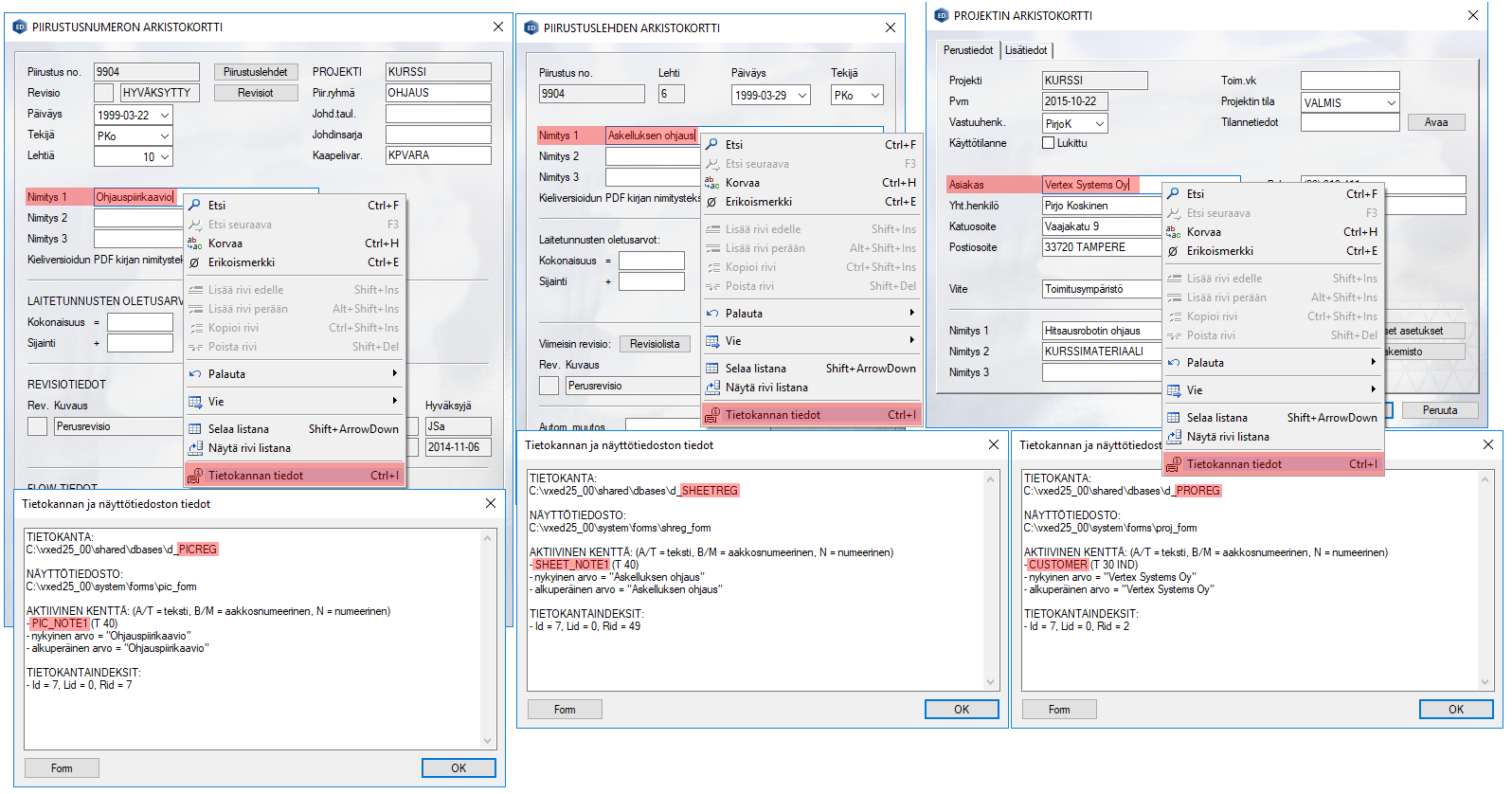The width and height of the screenshot is (1512, 794).
Task: Click the Vie export icon in left menu
Action: pos(194,402)
